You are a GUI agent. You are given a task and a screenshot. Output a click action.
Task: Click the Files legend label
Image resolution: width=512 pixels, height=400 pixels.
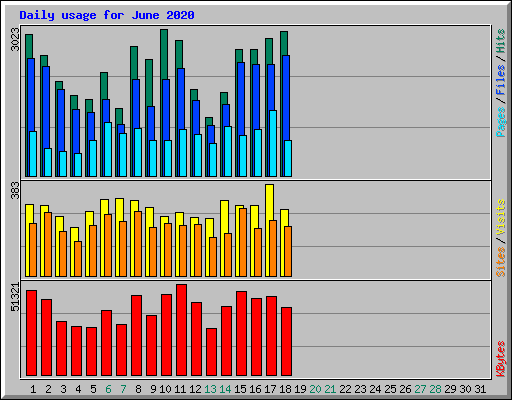(x=501, y=80)
